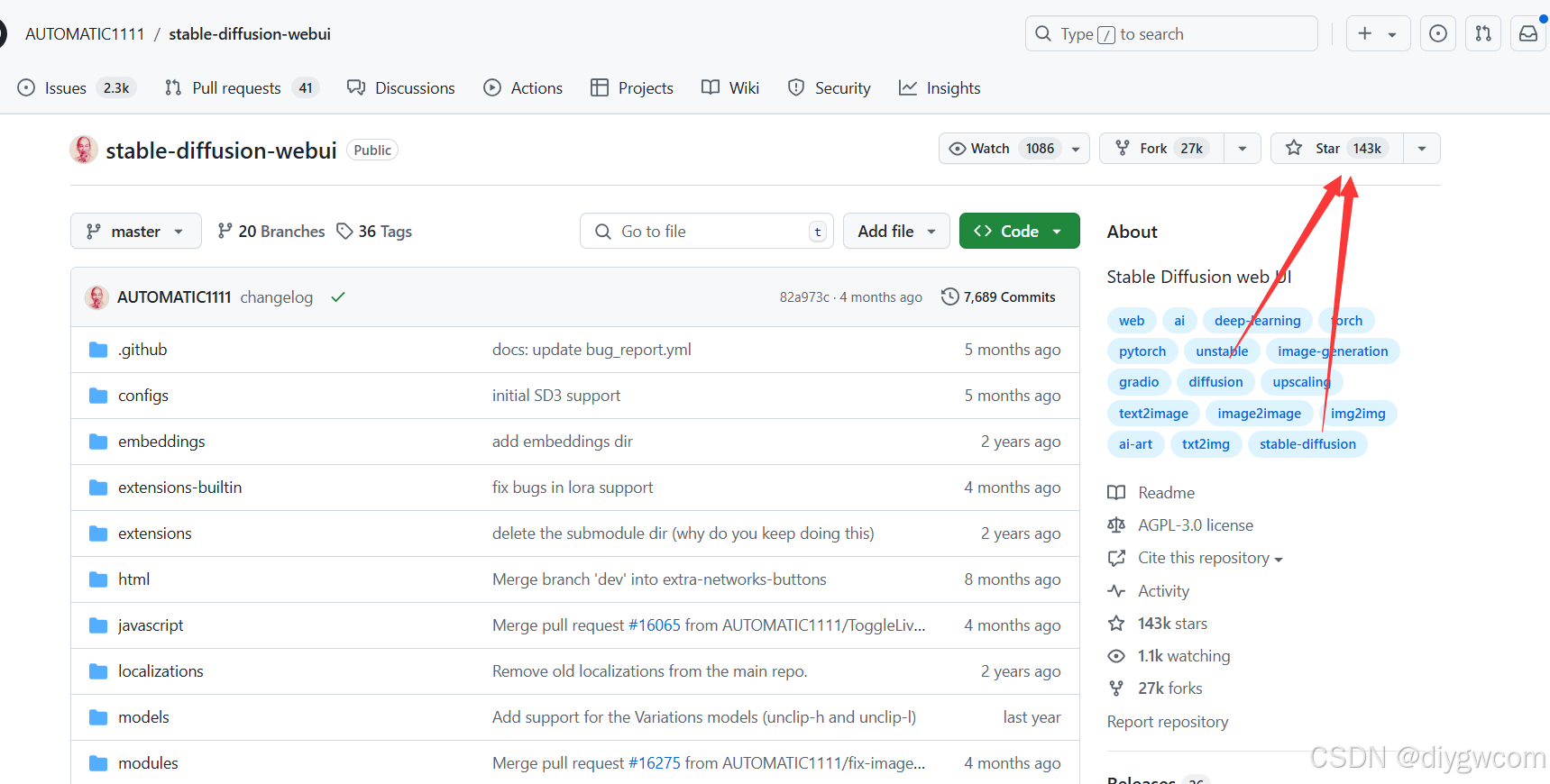Open 'initial SD3 support' commit message

coord(556,396)
